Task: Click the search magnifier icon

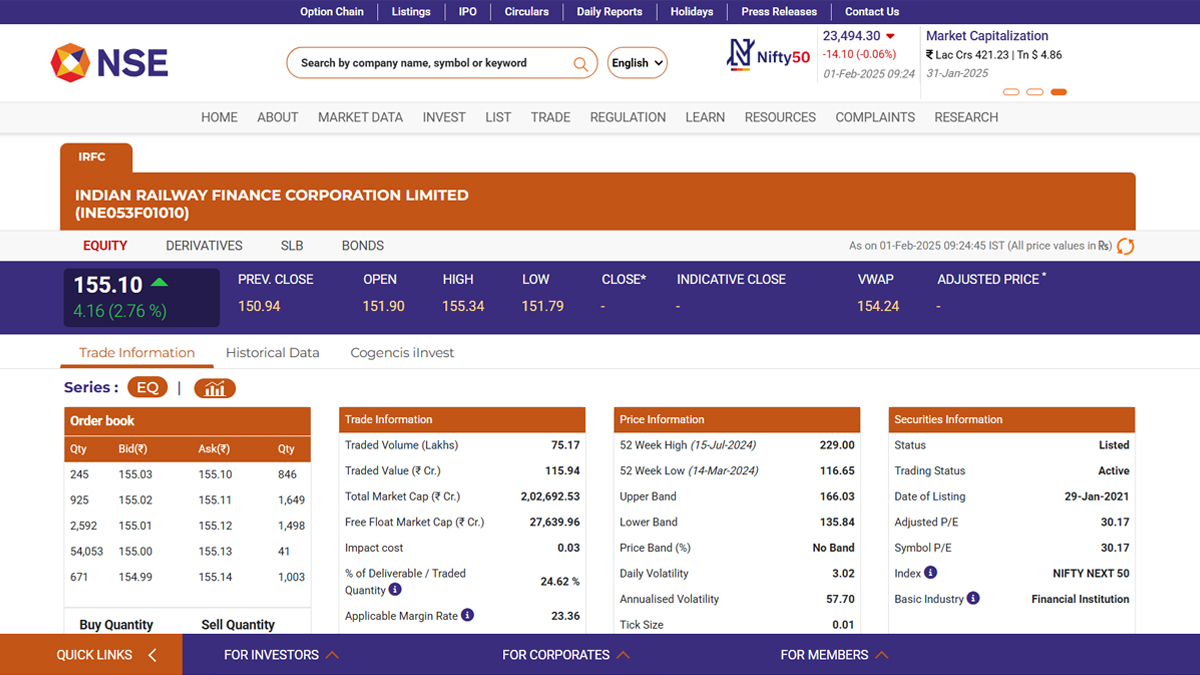Action: pyautogui.click(x=580, y=64)
